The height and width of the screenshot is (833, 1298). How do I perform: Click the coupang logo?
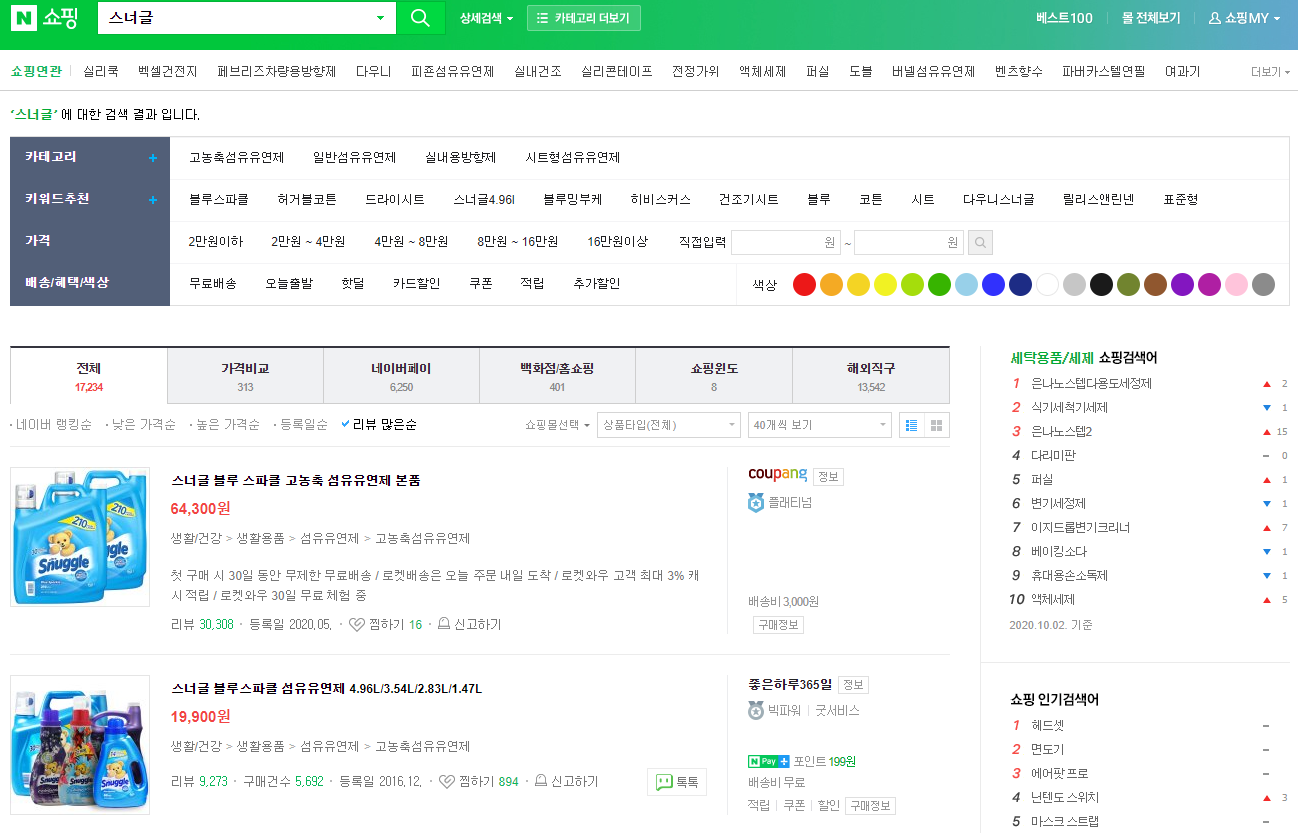[x=777, y=474]
